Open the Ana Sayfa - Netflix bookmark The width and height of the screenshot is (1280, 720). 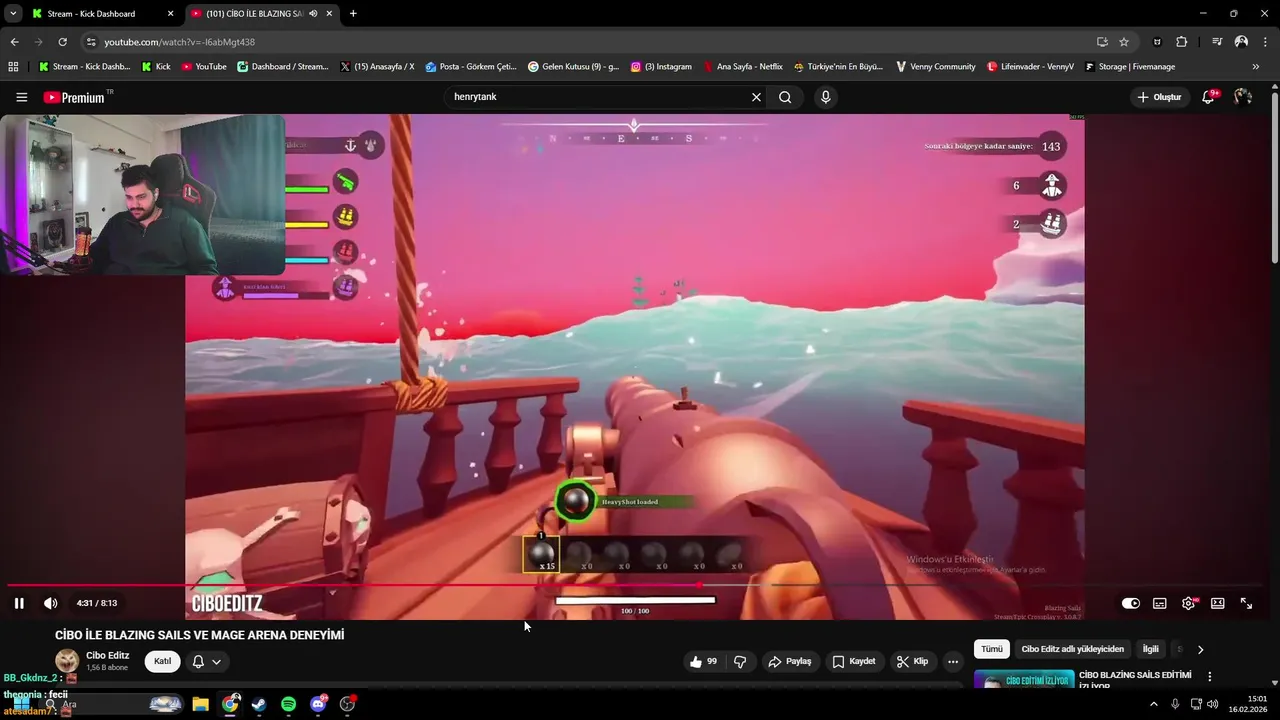pos(742,67)
